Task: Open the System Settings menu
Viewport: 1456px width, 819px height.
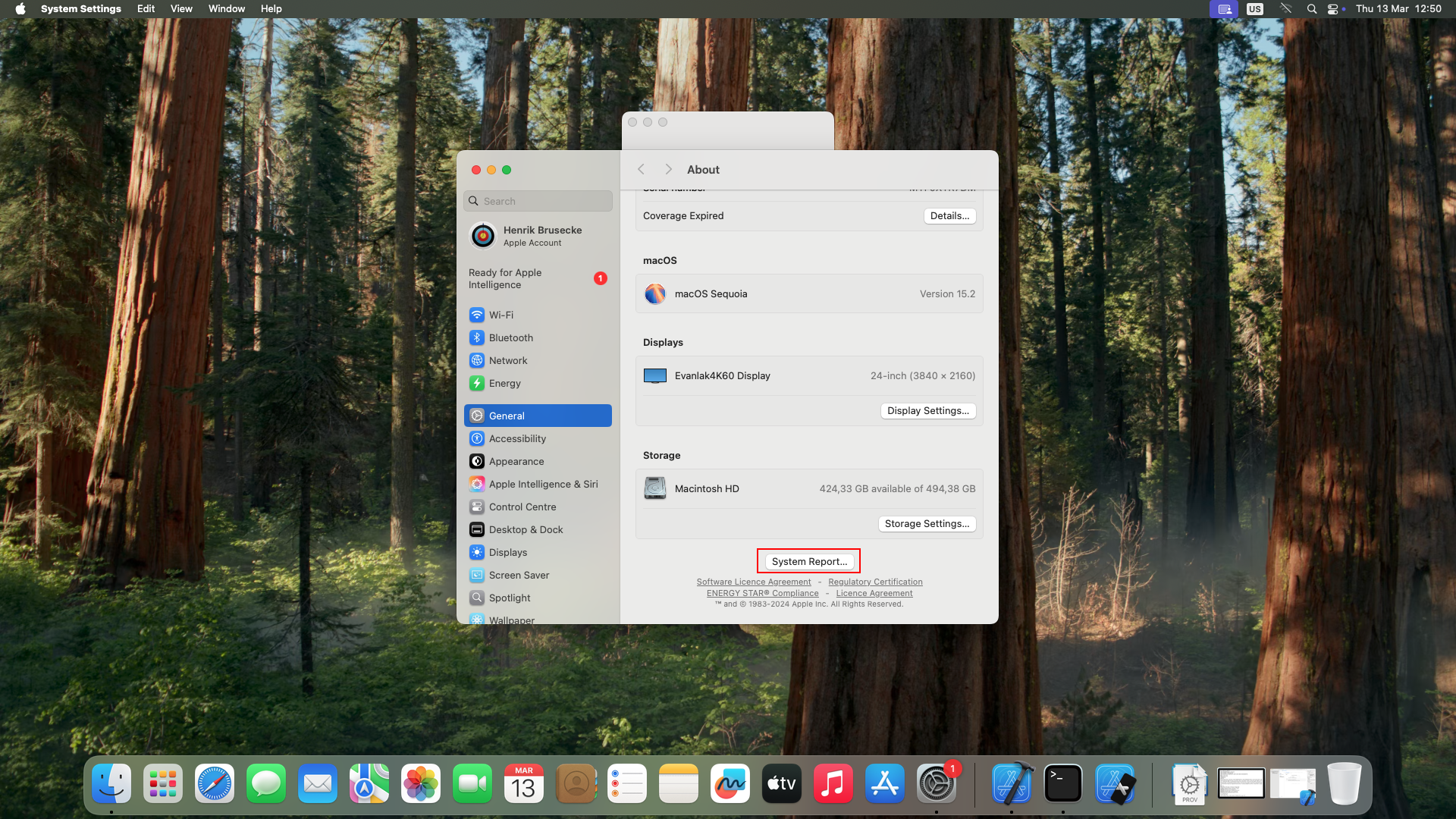Action: pos(81,9)
